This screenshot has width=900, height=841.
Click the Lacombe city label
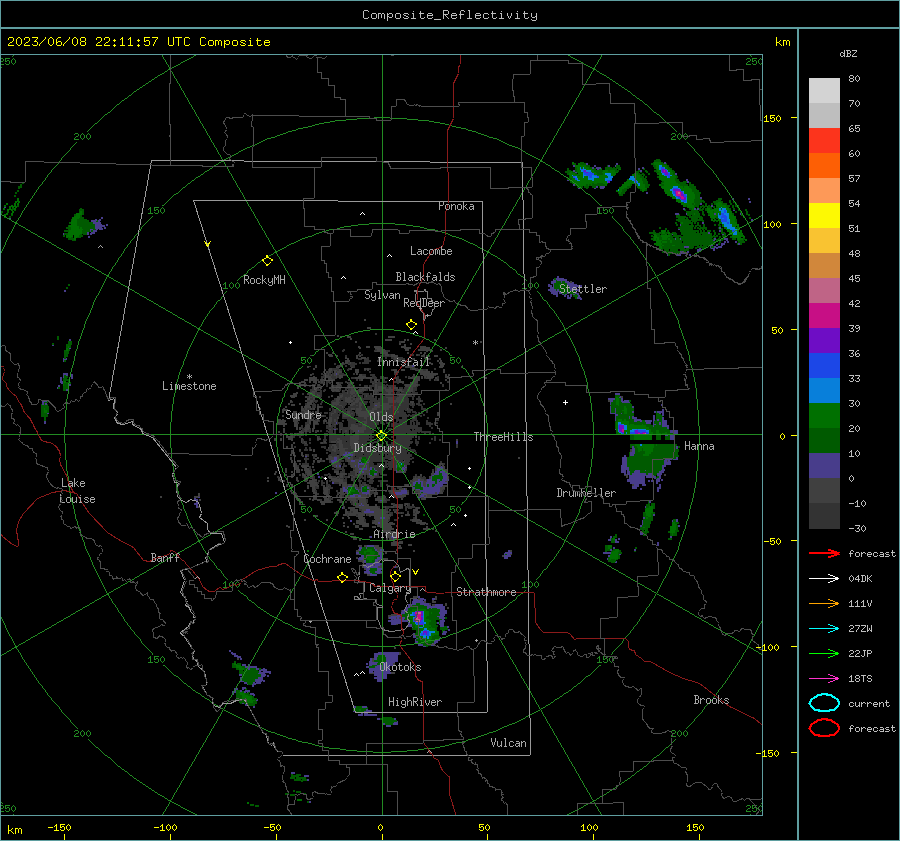(431, 251)
